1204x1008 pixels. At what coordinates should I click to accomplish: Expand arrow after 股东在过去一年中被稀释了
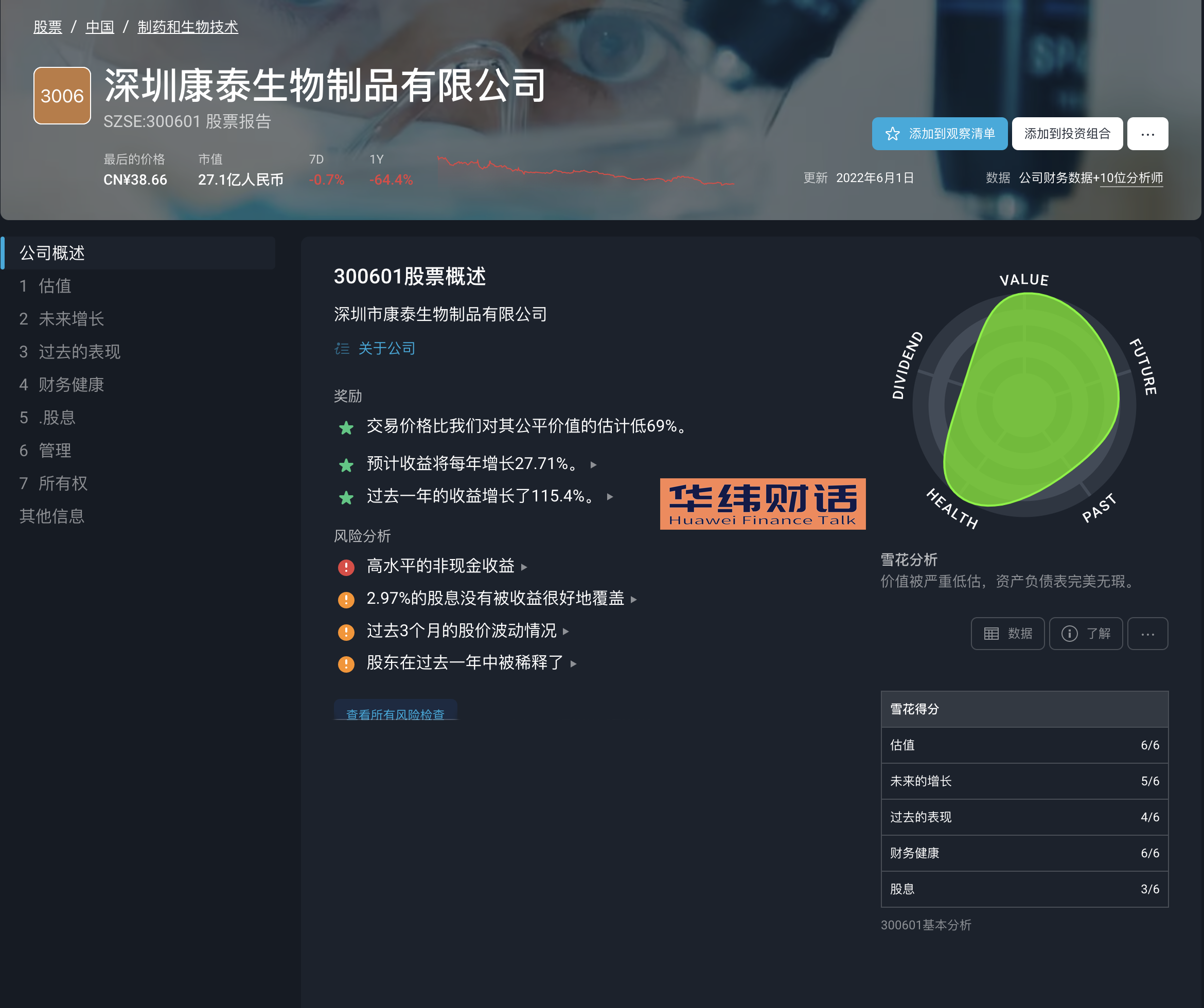click(573, 663)
